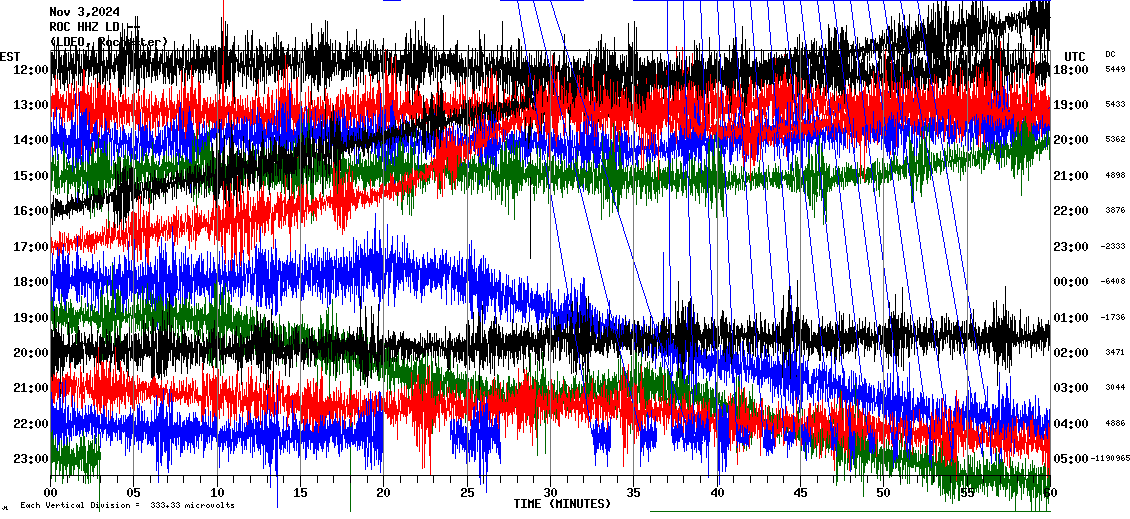The image size is (1130, 519).
Task: Click the EST time zone header
Action: coord(10,56)
